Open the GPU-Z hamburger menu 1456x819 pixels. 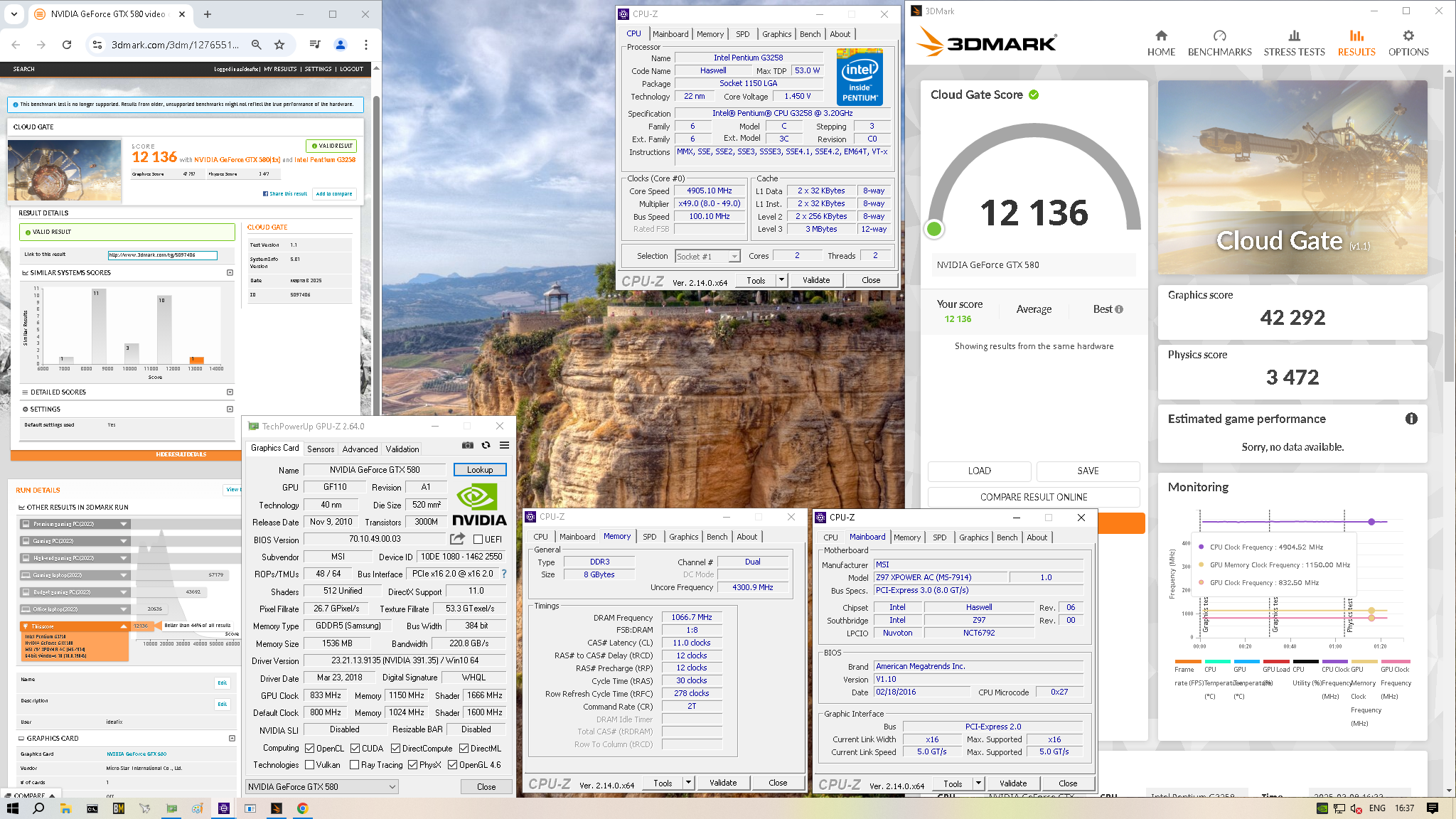click(504, 445)
